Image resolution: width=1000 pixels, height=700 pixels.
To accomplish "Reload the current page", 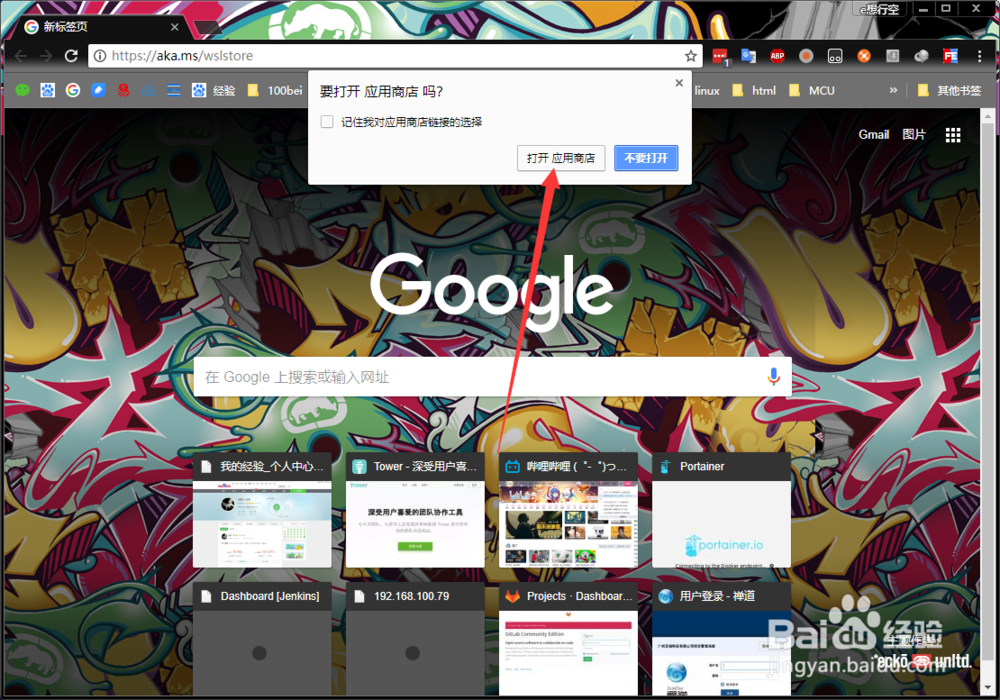I will pyautogui.click(x=71, y=56).
